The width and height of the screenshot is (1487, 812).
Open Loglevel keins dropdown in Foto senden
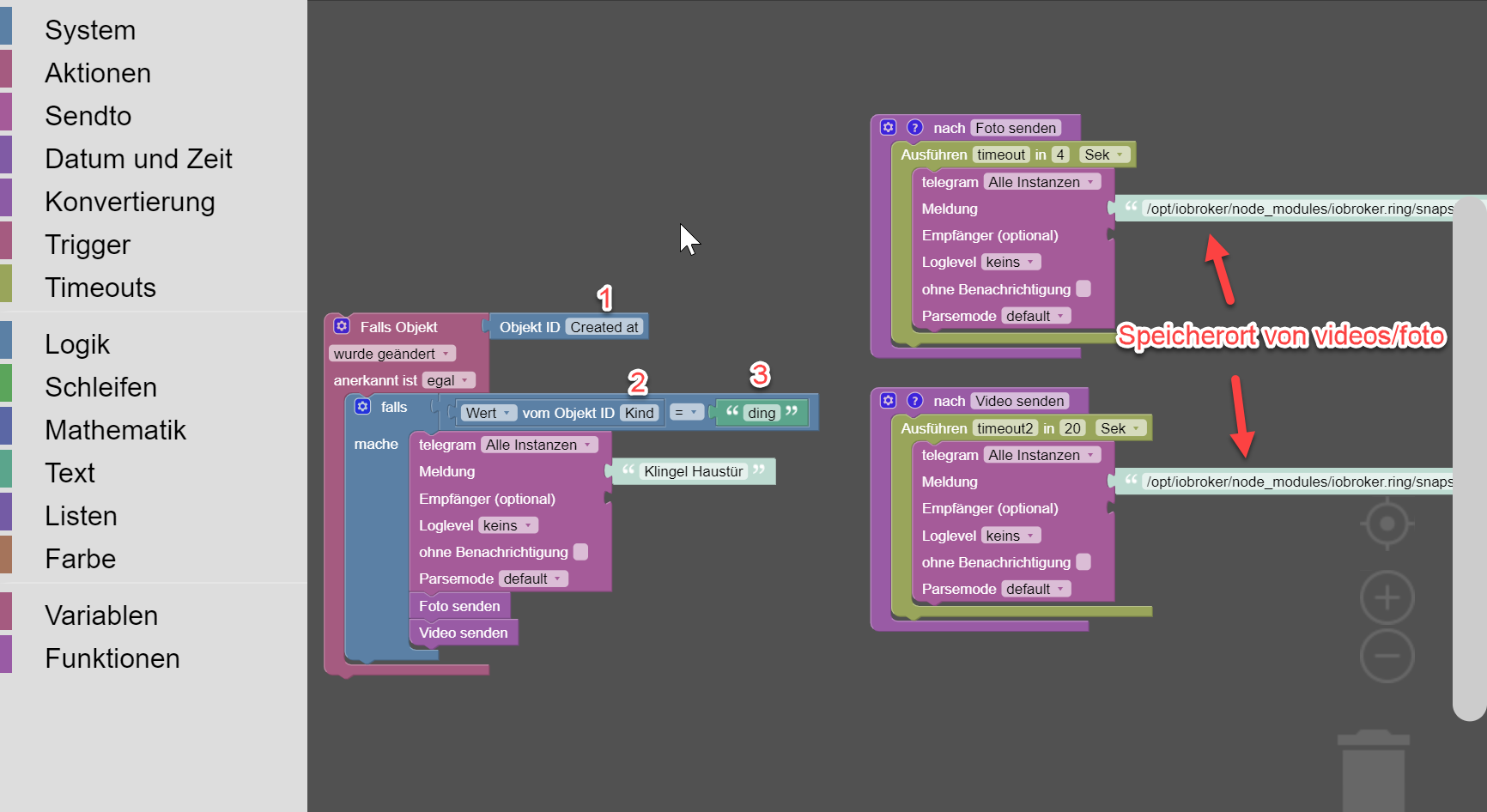(x=1011, y=262)
